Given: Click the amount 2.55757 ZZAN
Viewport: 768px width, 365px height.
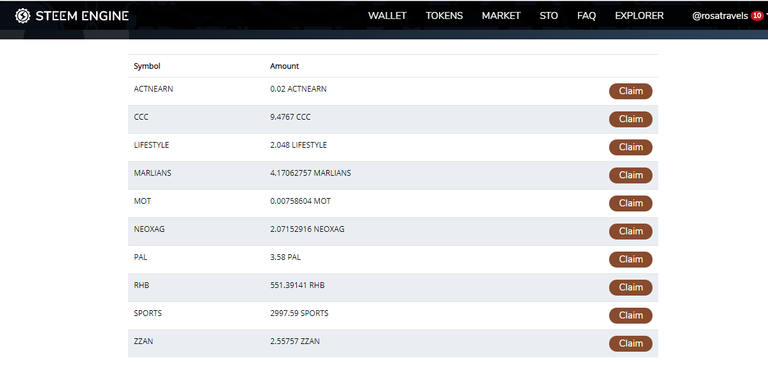Looking at the screenshot, I should pos(295,341).
